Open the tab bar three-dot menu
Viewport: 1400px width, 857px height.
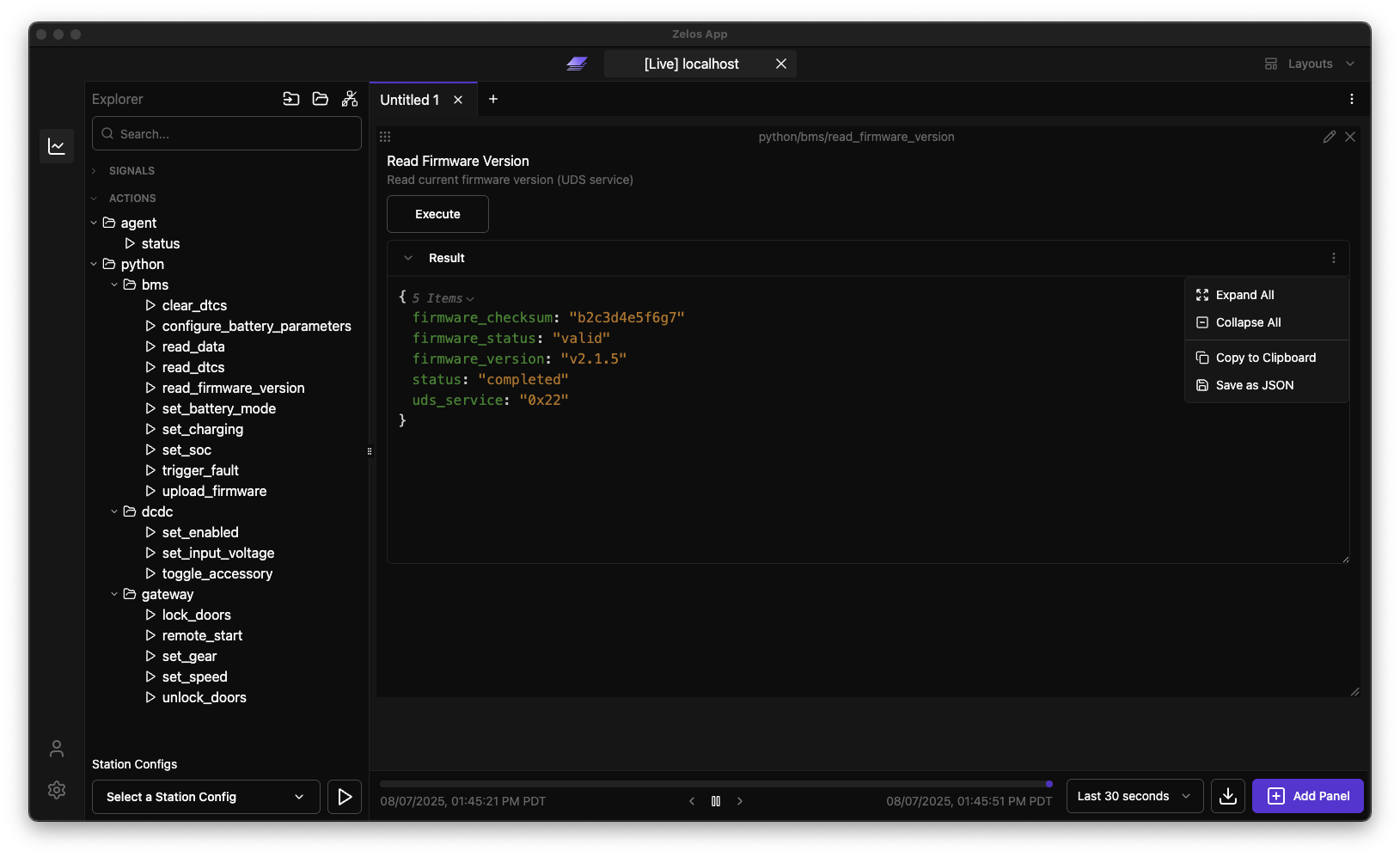[x=1352, y=99]
